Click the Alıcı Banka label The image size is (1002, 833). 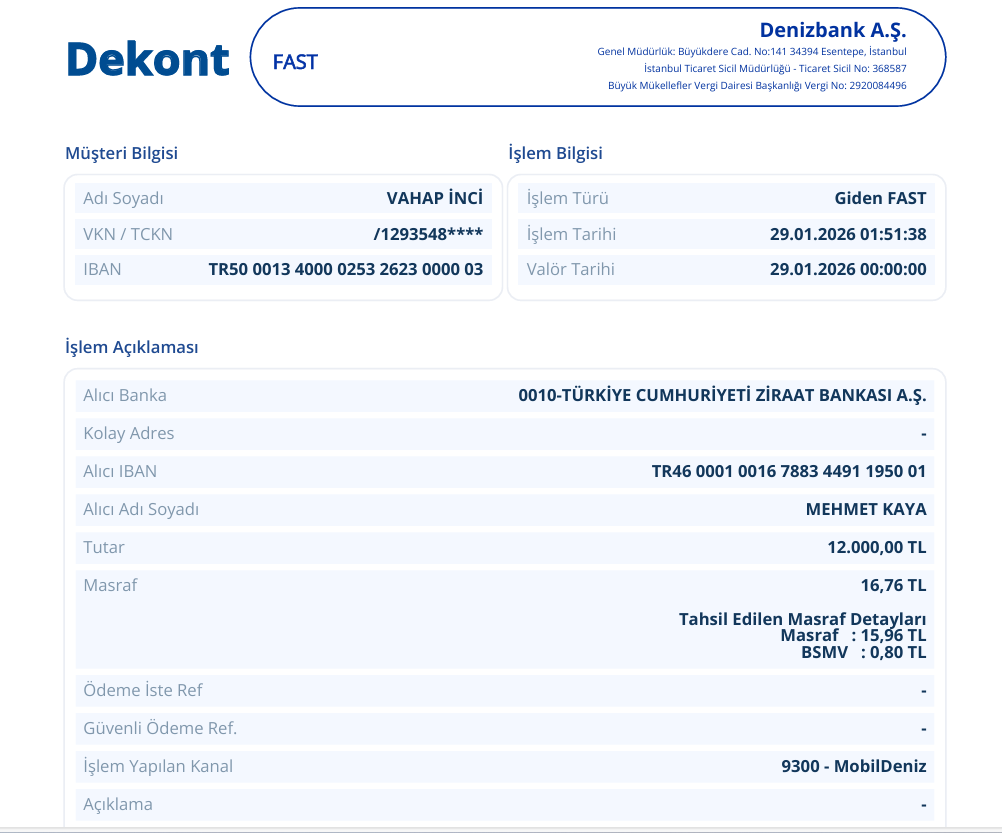pyautogui.click(x=125, y=395)
